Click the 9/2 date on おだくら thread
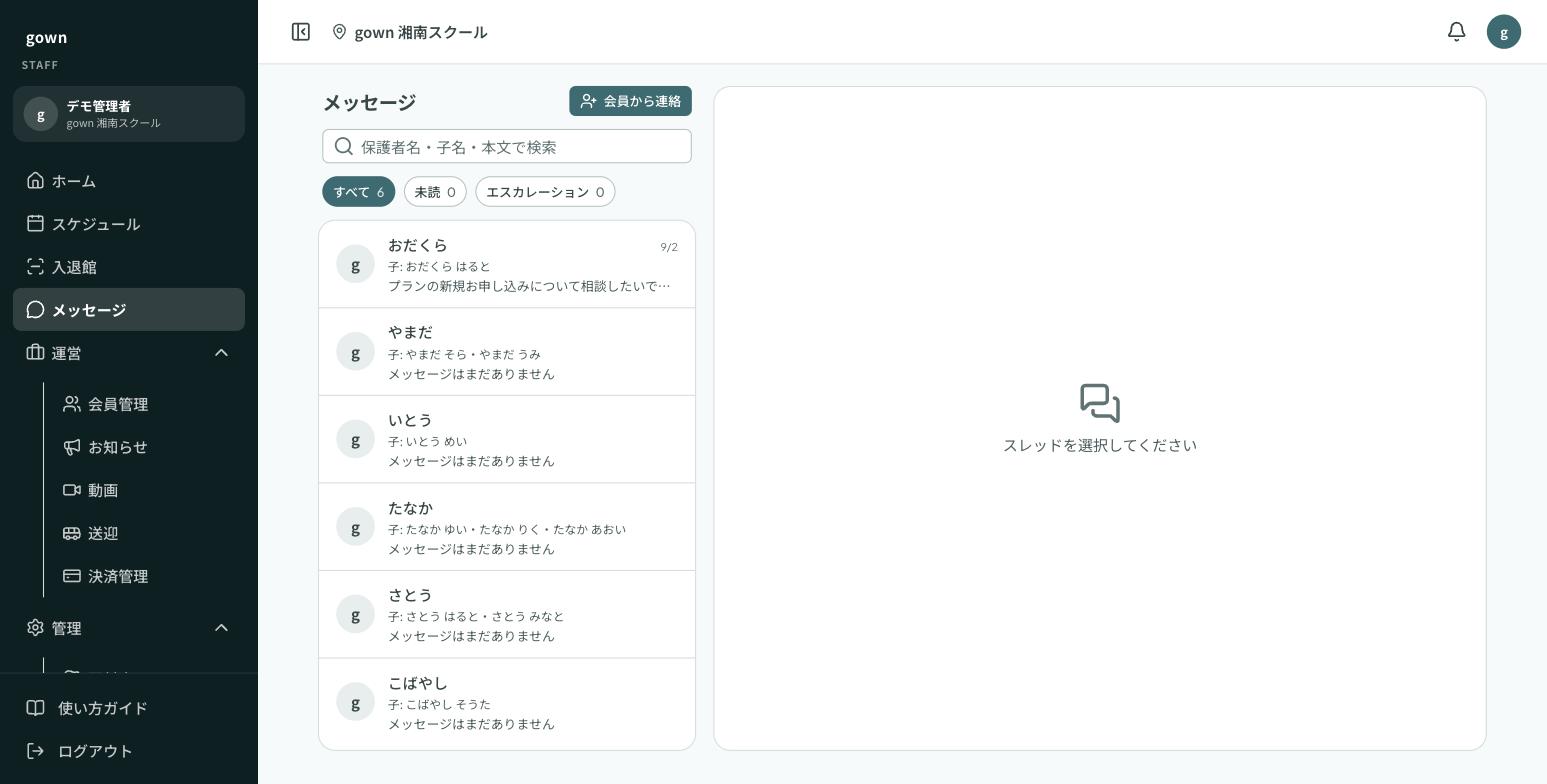Image resolution: width=1547 pixels, height=784 pixels. click(669, 247)
